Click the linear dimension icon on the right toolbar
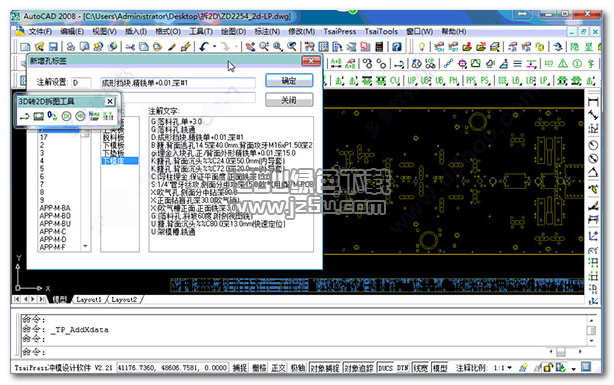Screen dimensions: 614x385 (593, 102)
